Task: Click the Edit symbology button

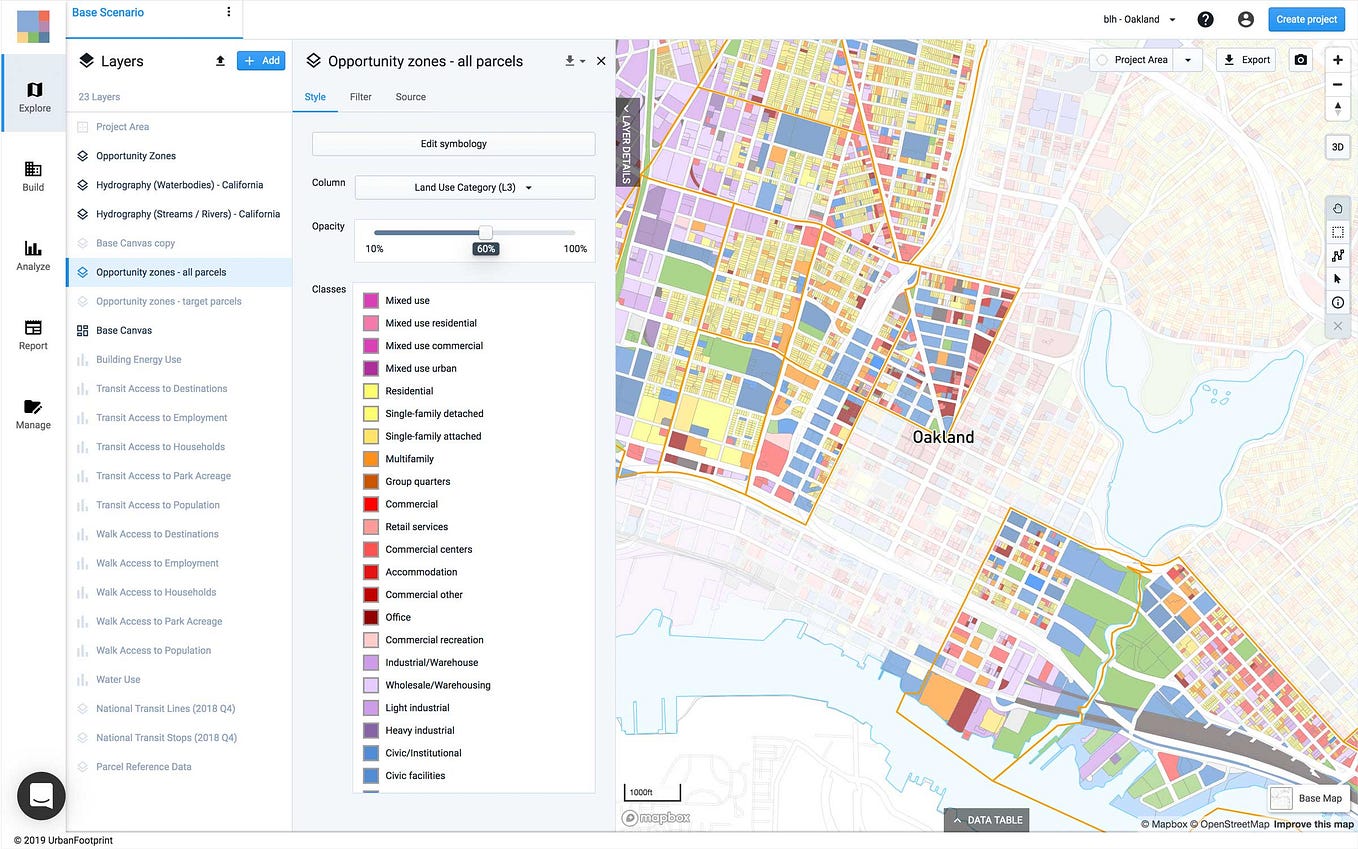Action: [452, 143]
